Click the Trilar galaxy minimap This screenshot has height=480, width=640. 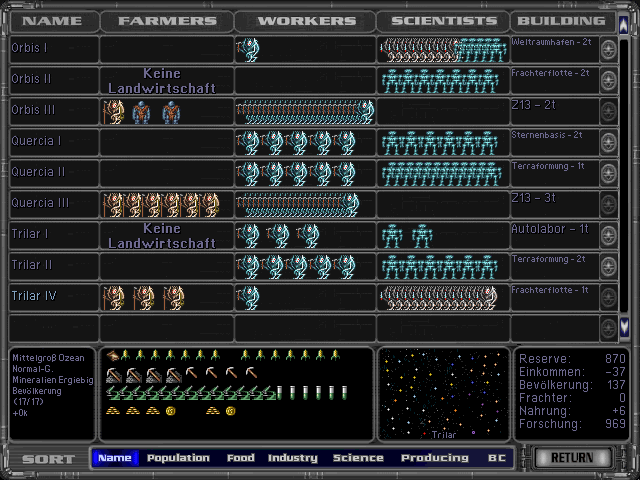[443, 394]
